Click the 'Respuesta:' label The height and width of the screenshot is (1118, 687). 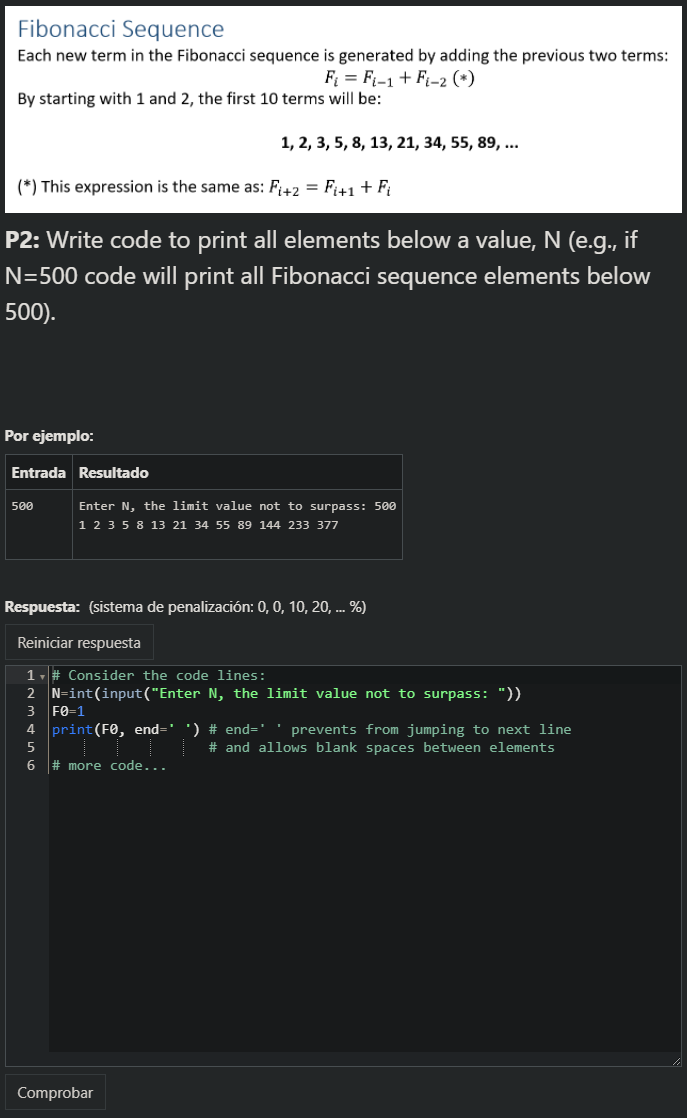click(42, 607)
